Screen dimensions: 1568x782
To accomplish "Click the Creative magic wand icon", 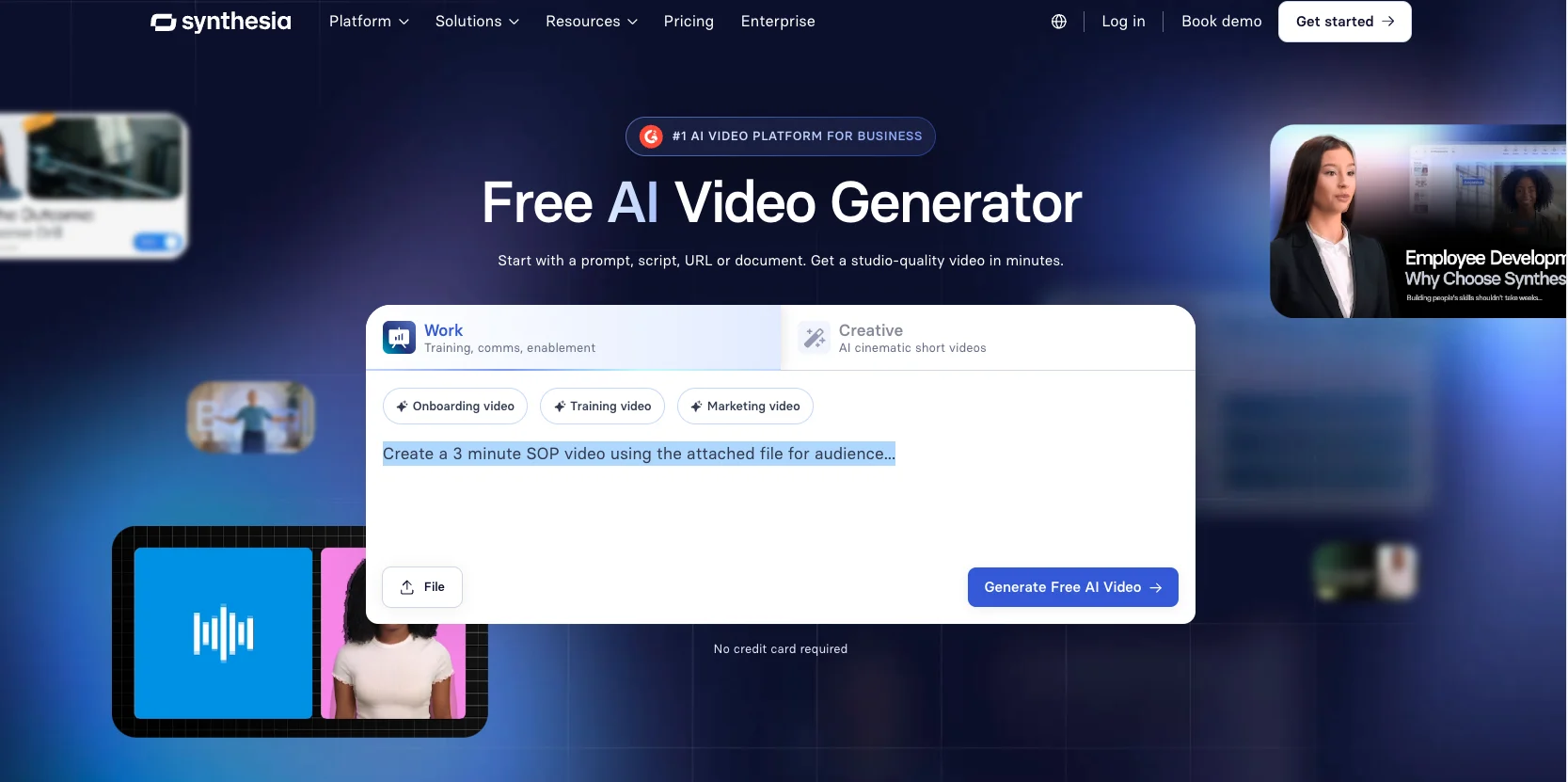I will coord(814,338).
